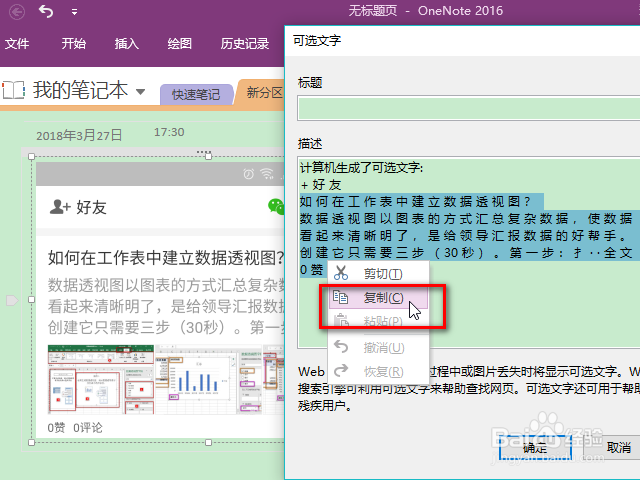Click the 0评论 text in the image
The image size is (640, 480).
(x=88, y=428)
